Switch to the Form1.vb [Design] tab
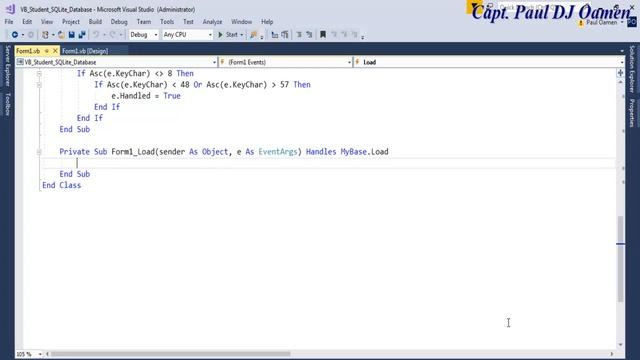The image size is (640, 360). 85,51
